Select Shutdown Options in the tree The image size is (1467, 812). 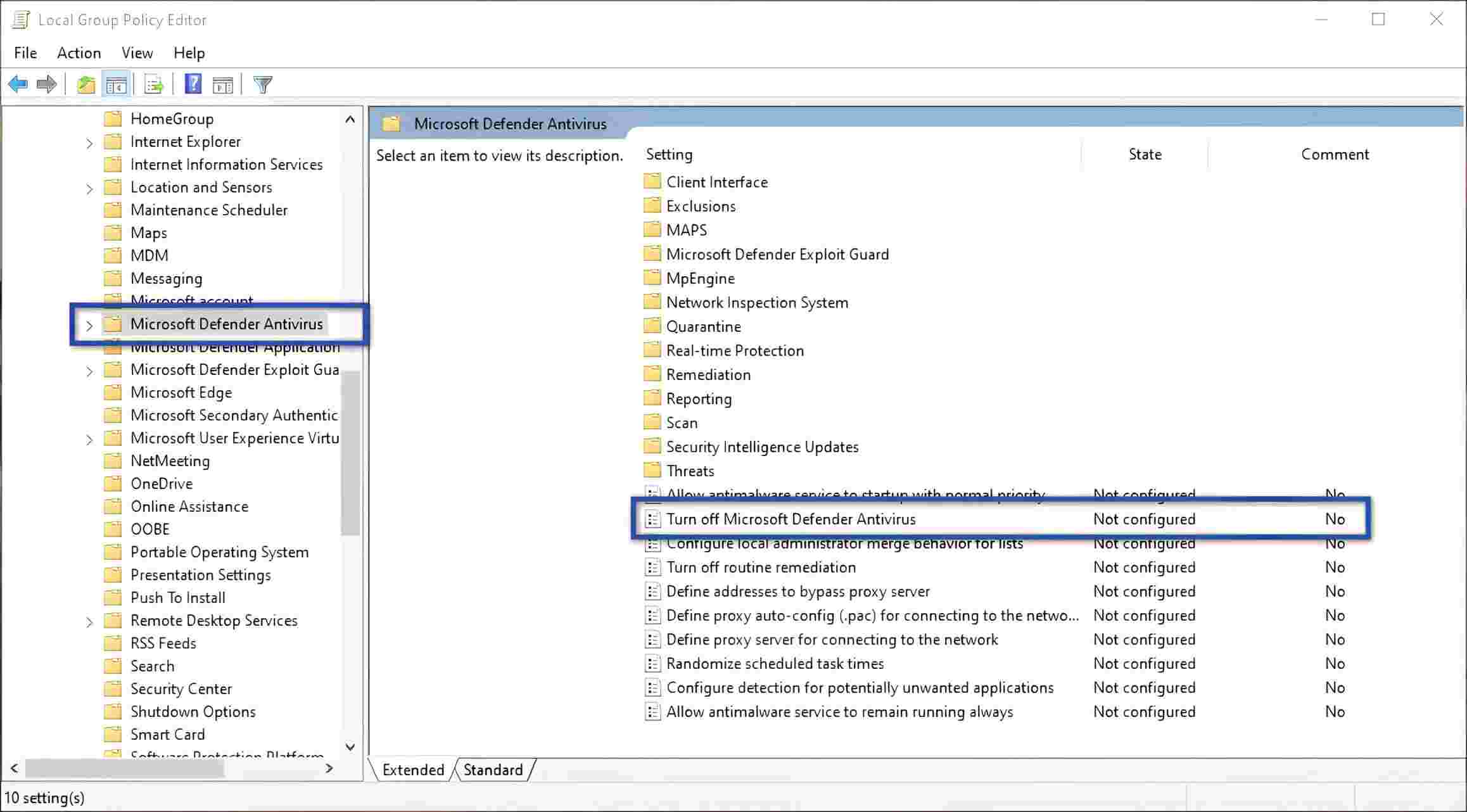click(x=193, y=711)
